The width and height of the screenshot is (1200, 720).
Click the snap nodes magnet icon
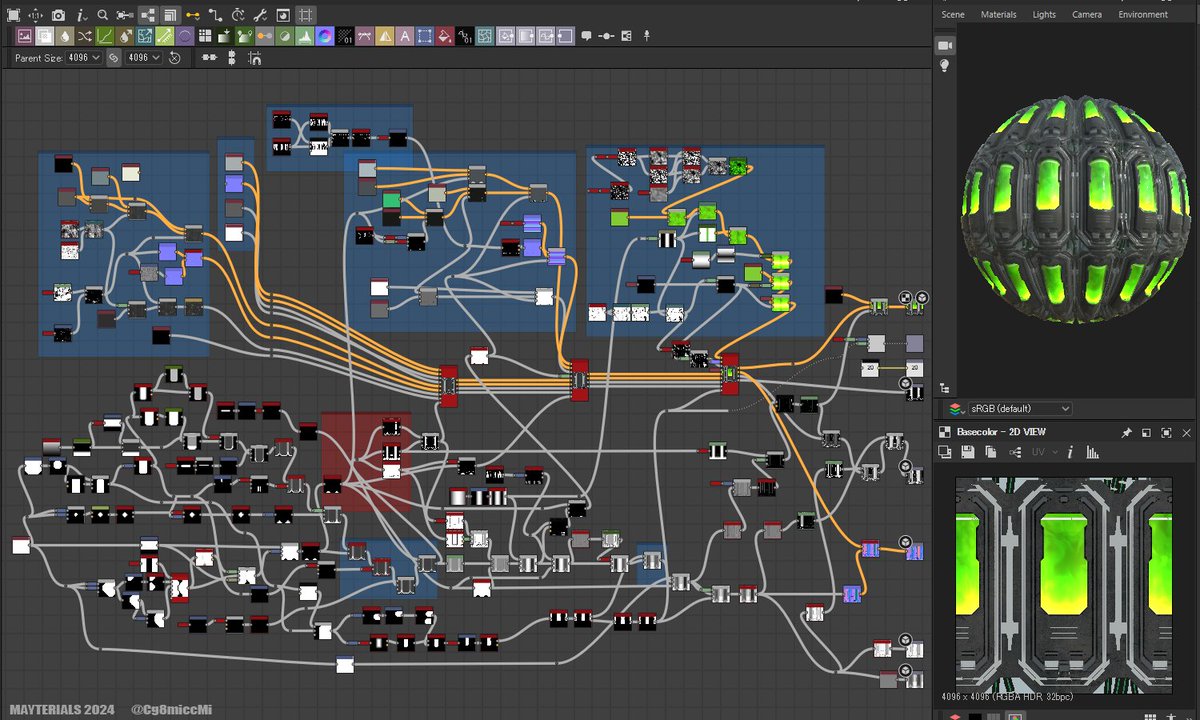tap(253, 58)
